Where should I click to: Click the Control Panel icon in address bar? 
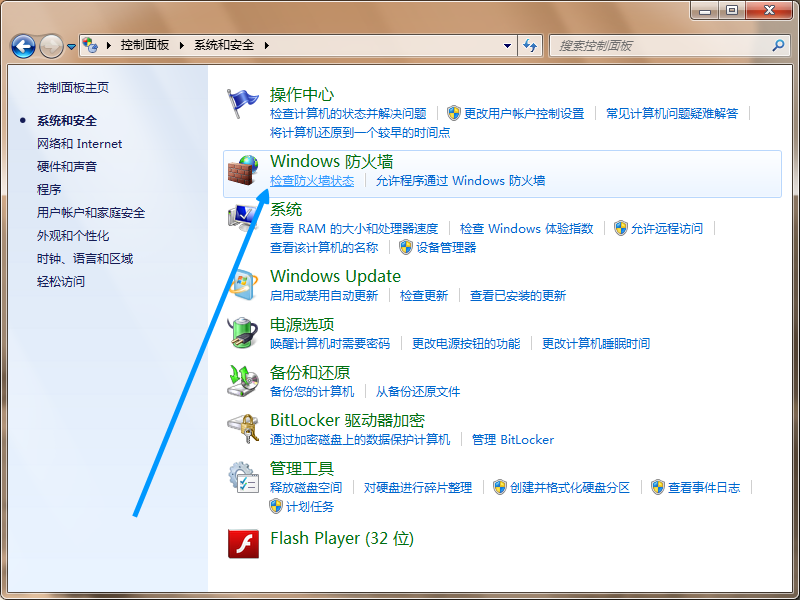pos(90,45)
